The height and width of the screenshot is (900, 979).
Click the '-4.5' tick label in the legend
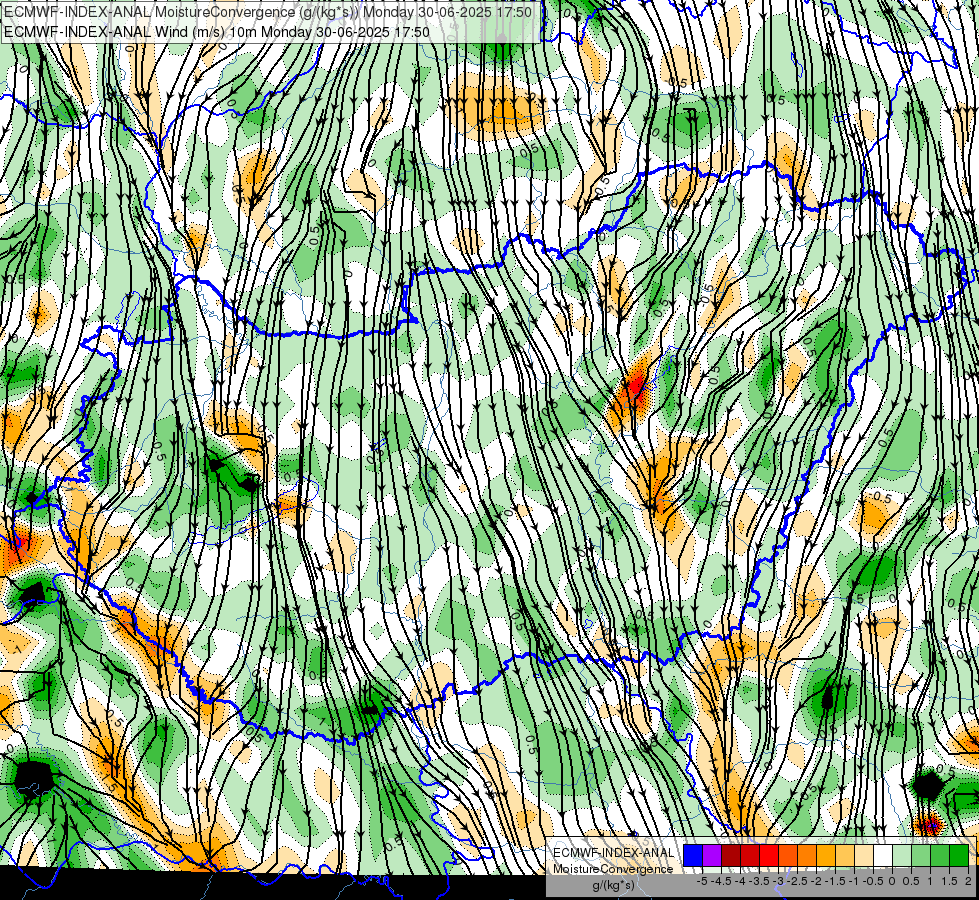pyautogui.click(x=721, y=881)
